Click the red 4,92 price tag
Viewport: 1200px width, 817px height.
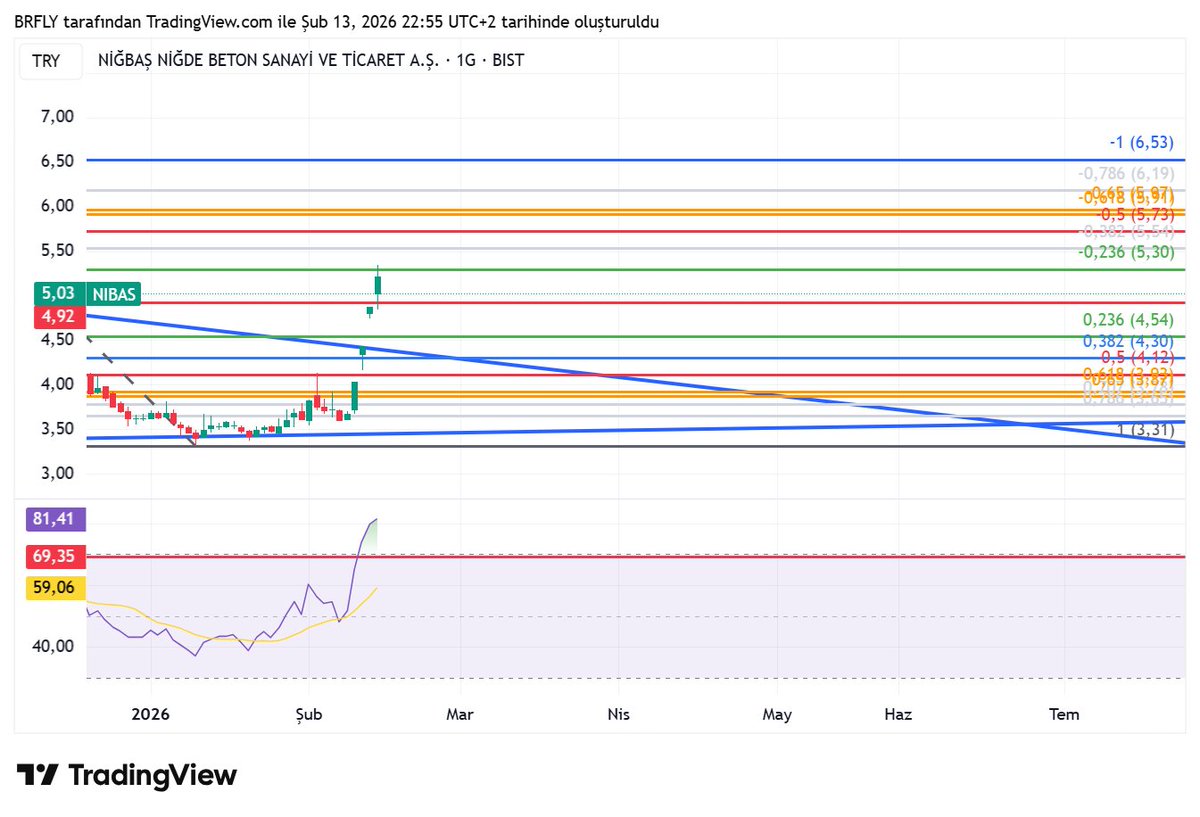coord(59,318)
